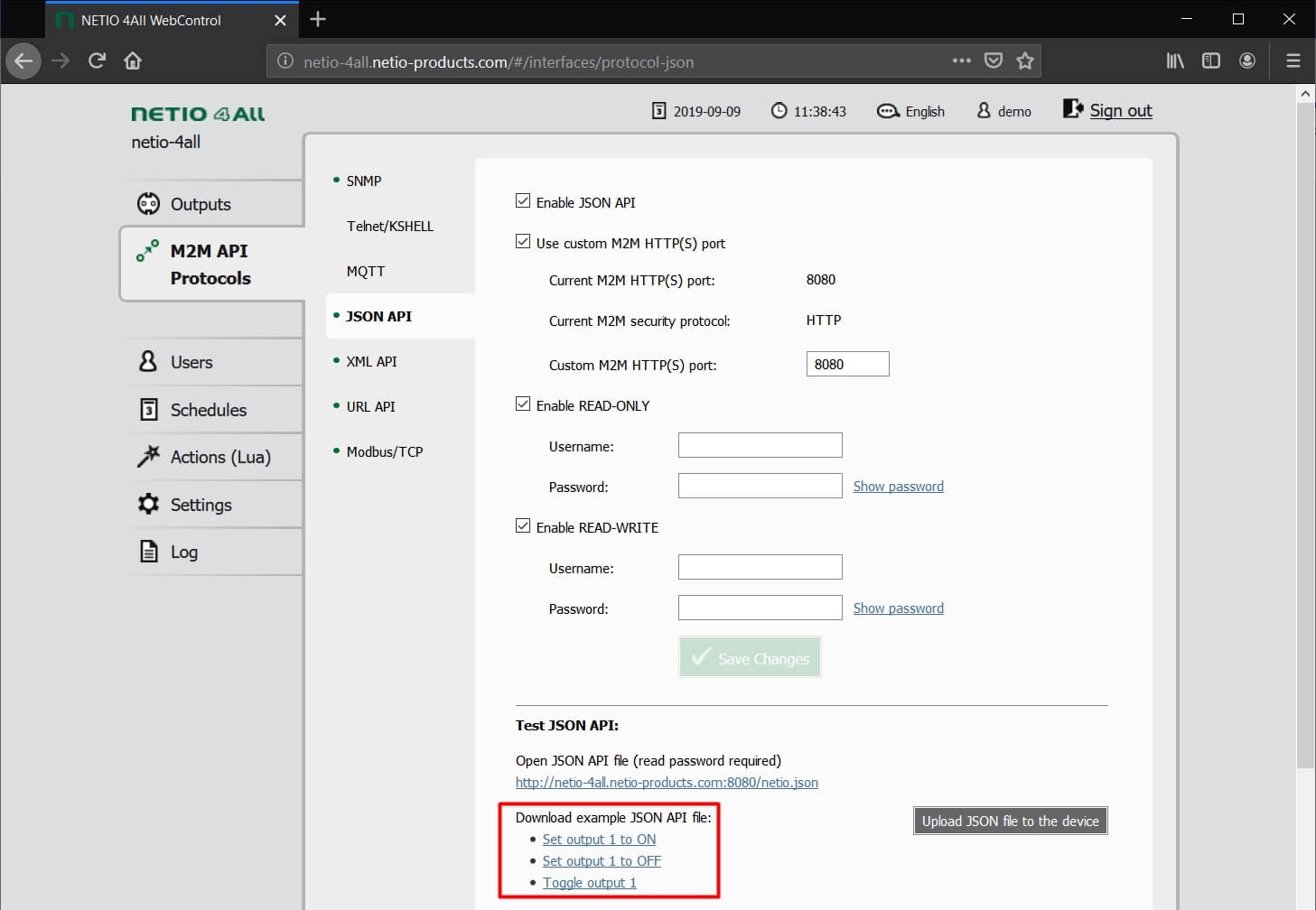Download Set output 1 to ON example

coord(599,840)
